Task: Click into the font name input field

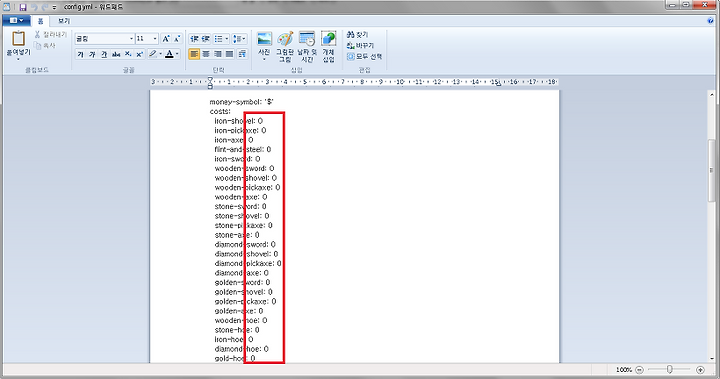Action: [101, 39]
